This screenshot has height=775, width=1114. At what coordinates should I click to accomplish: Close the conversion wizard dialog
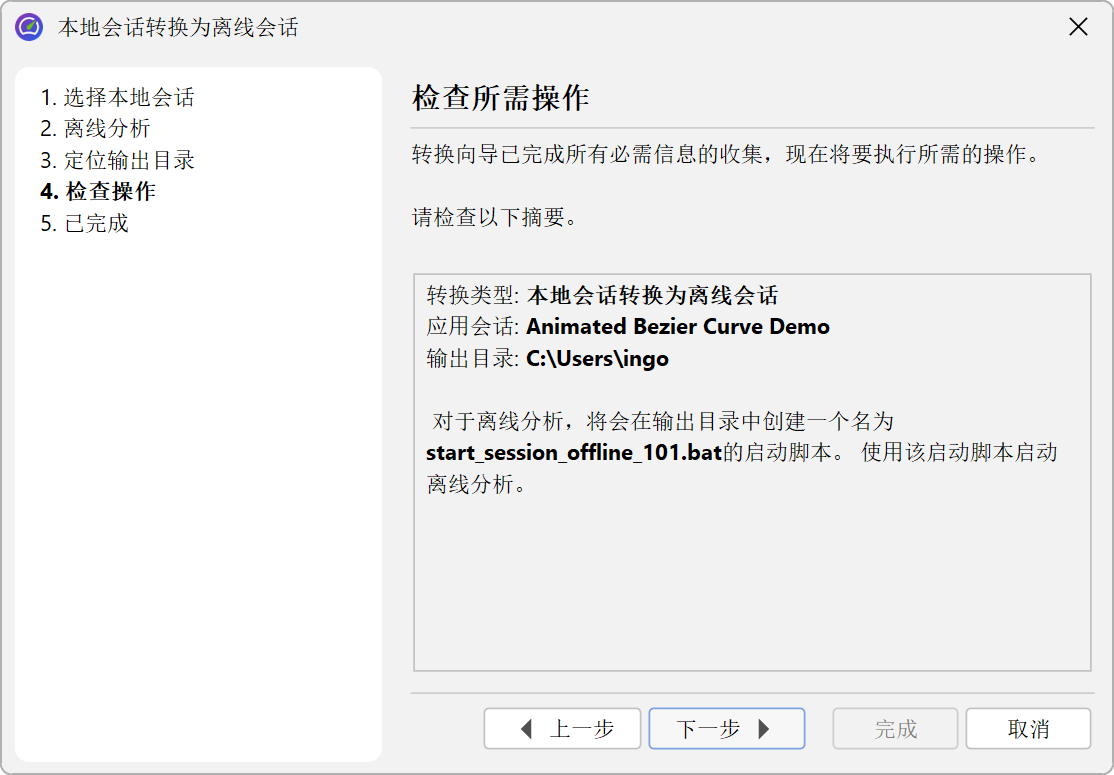click(1078, 27)
